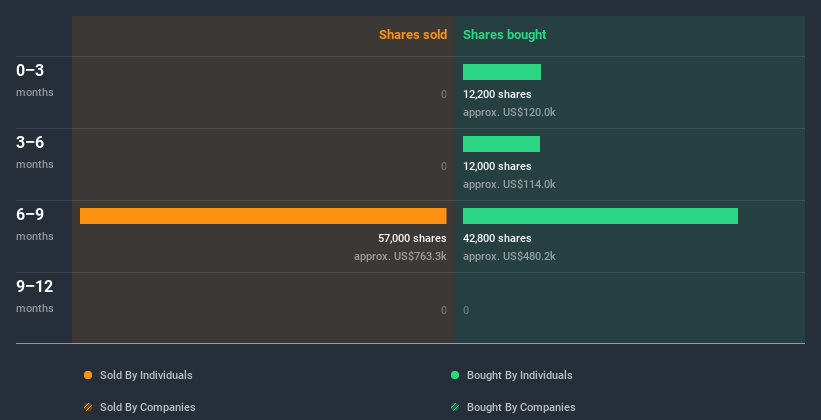Image resolution: width=821 pixels, height=420 pixels.
Task: Select the Sold By Individuals legend label
Action: 146,375
